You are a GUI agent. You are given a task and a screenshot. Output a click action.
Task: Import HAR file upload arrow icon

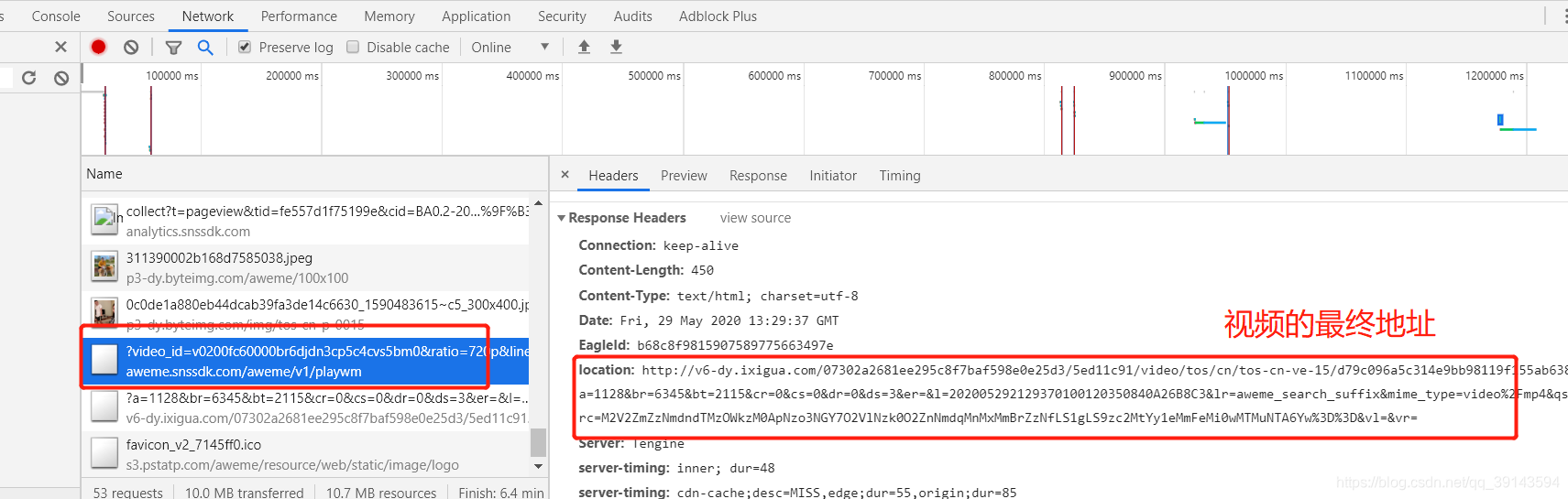pyautogui.click(x=584, y=47)
